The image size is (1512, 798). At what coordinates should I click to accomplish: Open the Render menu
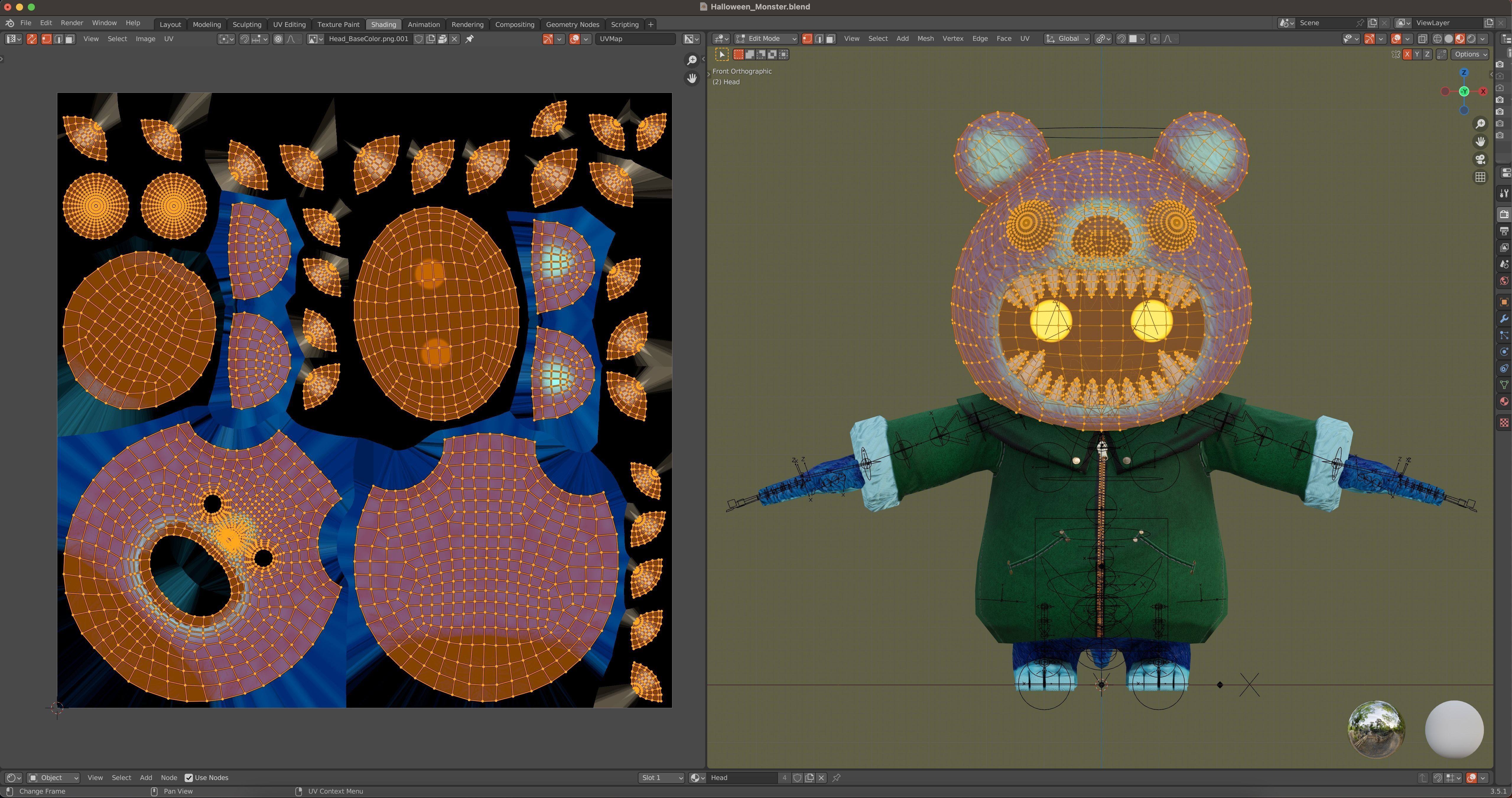[x=71, y=23]
